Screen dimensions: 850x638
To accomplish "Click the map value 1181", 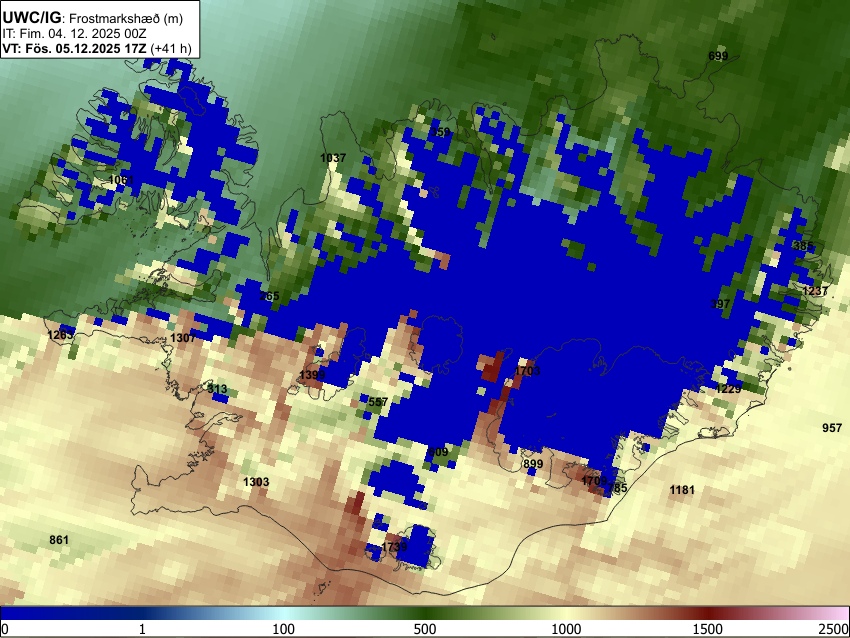I will tap(682, 490).
